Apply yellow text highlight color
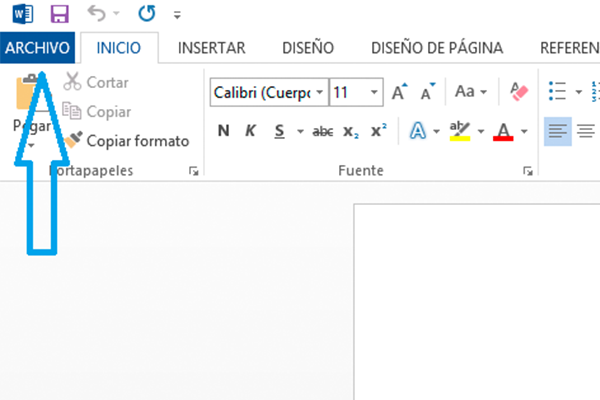 pos(460,131)
